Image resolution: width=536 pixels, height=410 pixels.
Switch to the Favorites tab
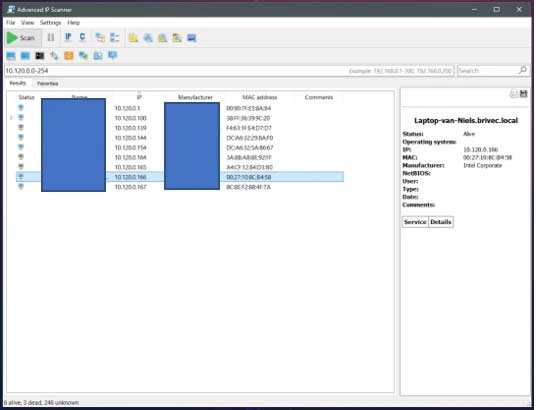click(x=48, y=83)
